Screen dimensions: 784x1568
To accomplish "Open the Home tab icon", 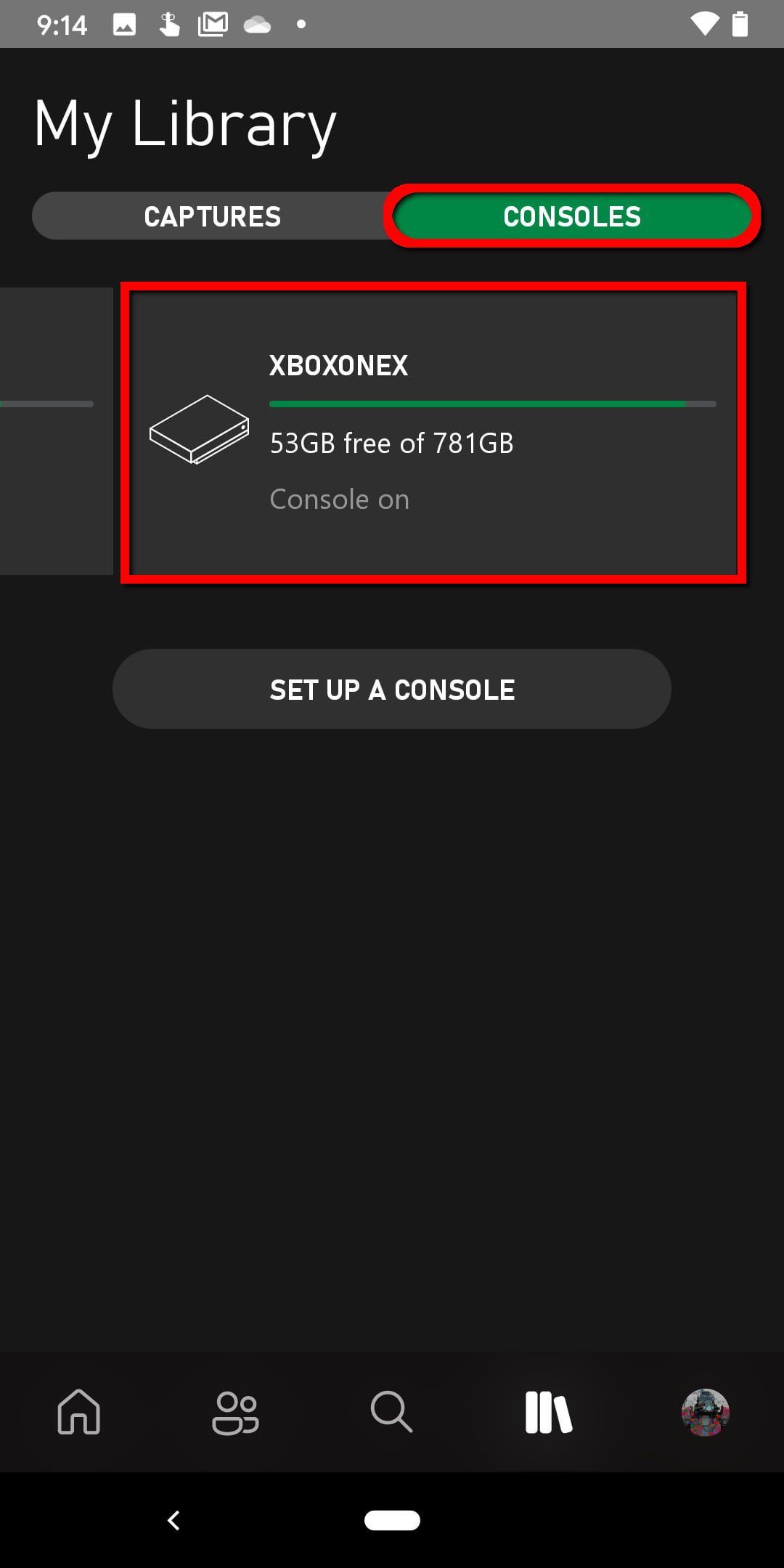I will point(78,1412).
